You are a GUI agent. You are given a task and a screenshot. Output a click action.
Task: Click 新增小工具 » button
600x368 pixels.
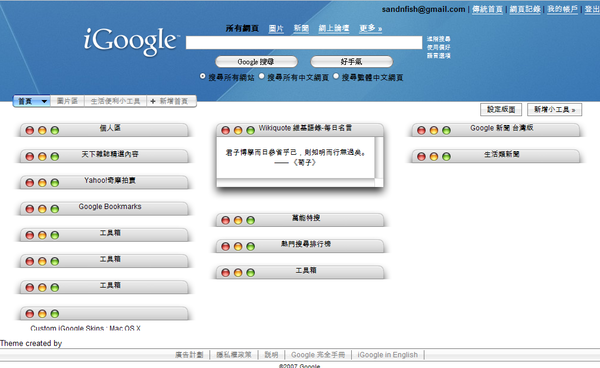554,109
